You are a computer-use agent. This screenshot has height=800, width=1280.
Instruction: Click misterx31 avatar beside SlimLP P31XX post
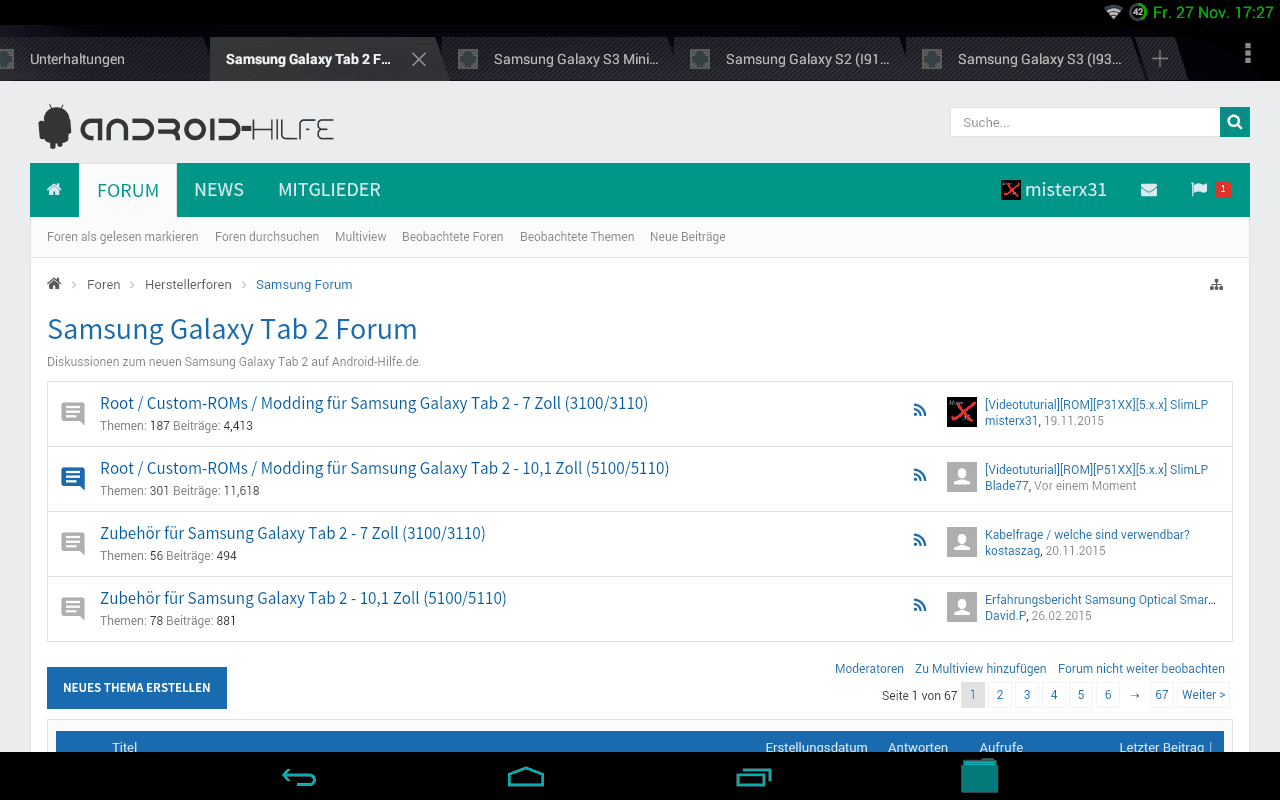click(962, 412)
